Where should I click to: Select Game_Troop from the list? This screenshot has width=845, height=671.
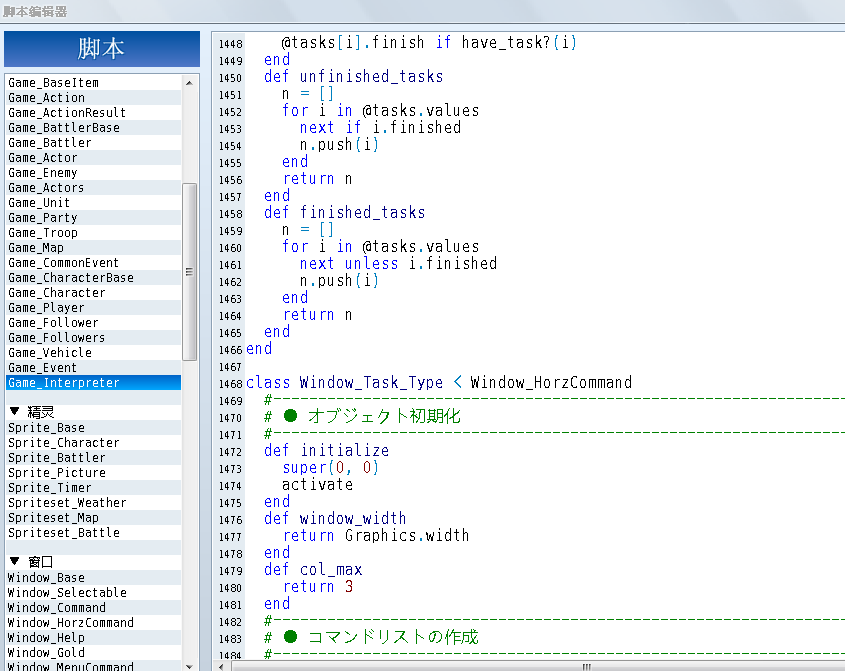93,233
